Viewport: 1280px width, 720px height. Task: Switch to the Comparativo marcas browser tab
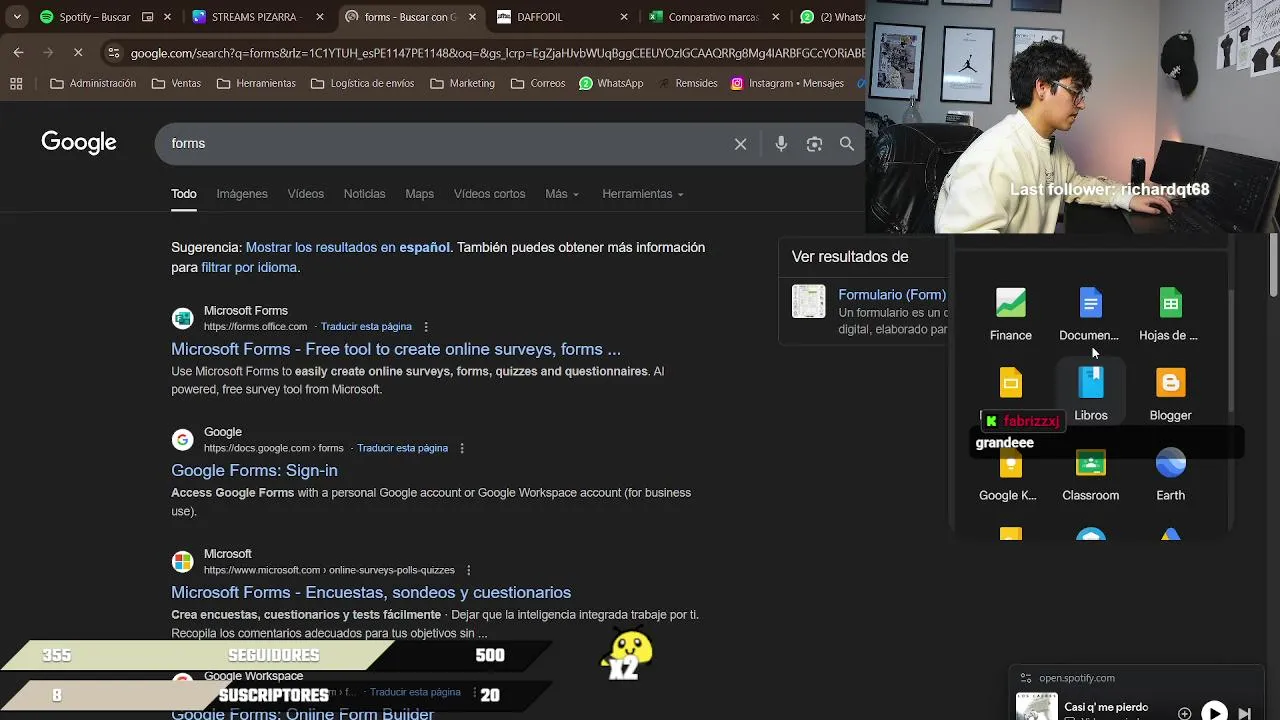coord(712,17)
